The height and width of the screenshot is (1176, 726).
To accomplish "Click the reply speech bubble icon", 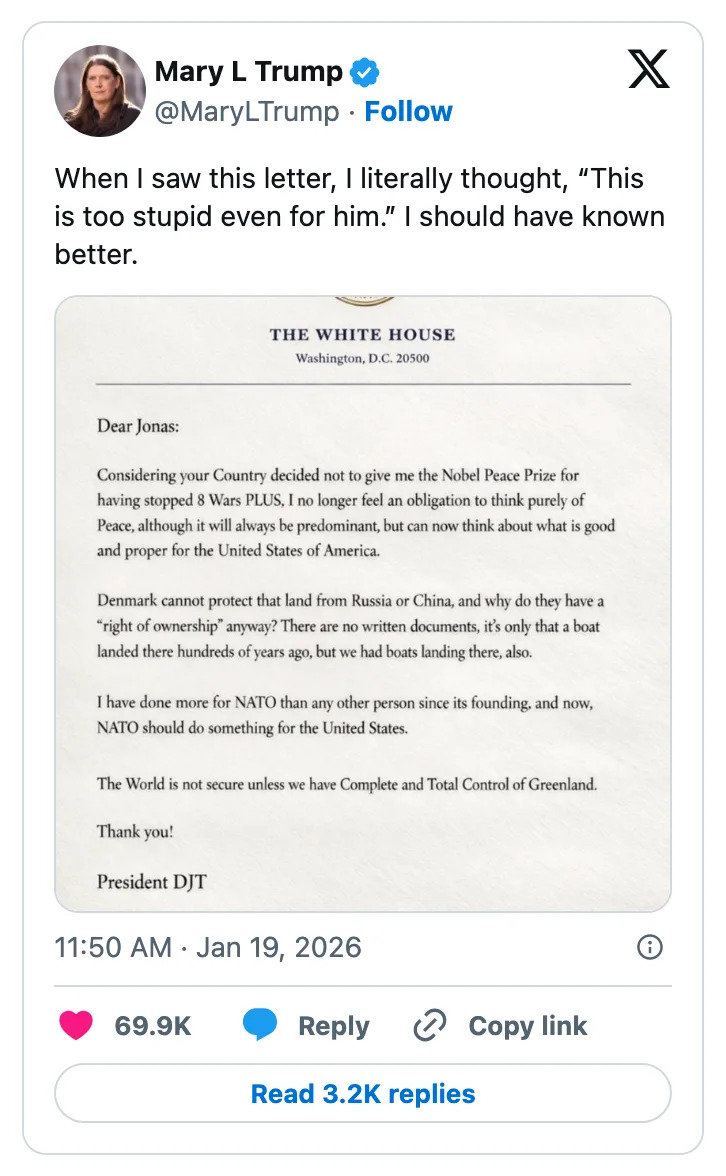I will 260,1024.
